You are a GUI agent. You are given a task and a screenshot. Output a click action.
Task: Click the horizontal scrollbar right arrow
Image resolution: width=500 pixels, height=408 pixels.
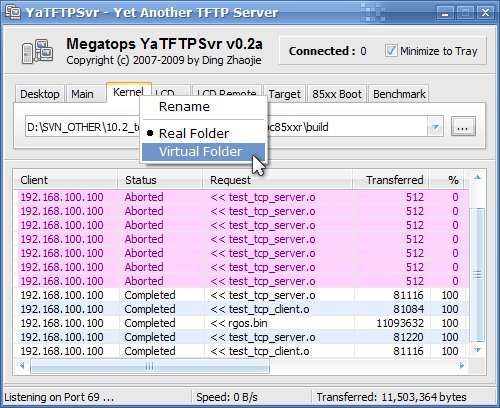pyautogui.click(x=462, y=366)
